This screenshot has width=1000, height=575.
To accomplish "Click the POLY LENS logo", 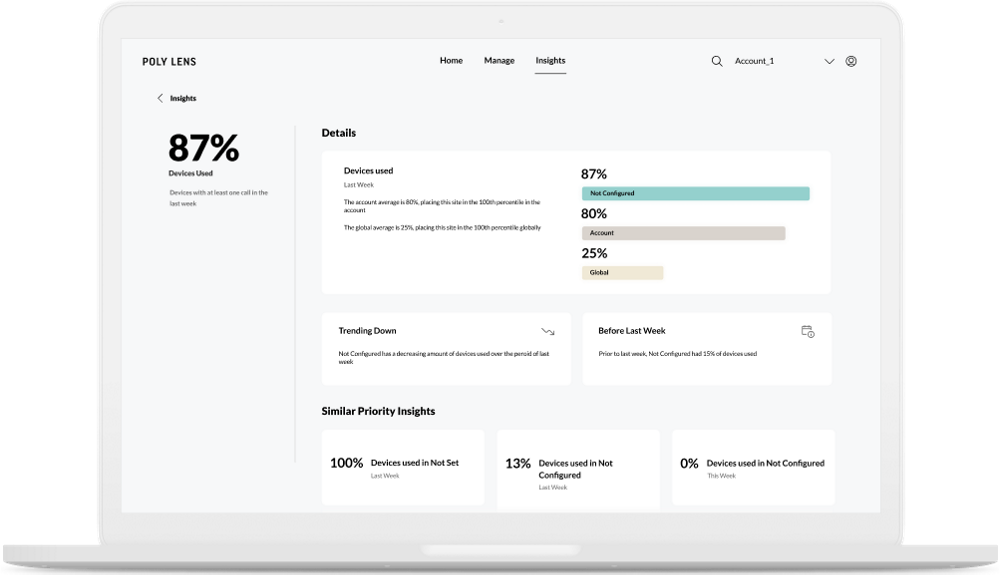I will pyautogui.click(x=169, y=62).
